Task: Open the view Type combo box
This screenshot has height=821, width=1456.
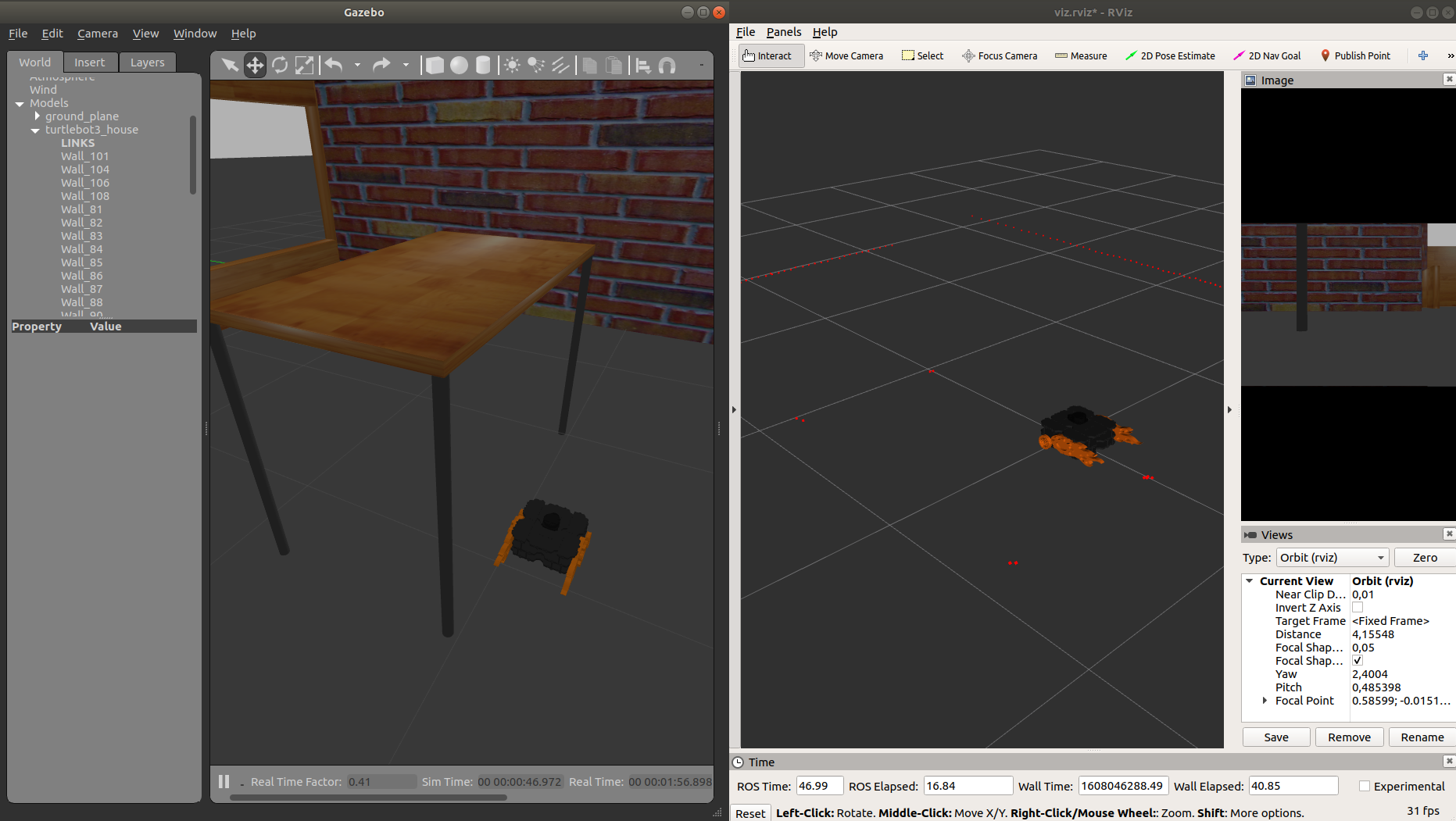Action: click(x=1333, y=557)
